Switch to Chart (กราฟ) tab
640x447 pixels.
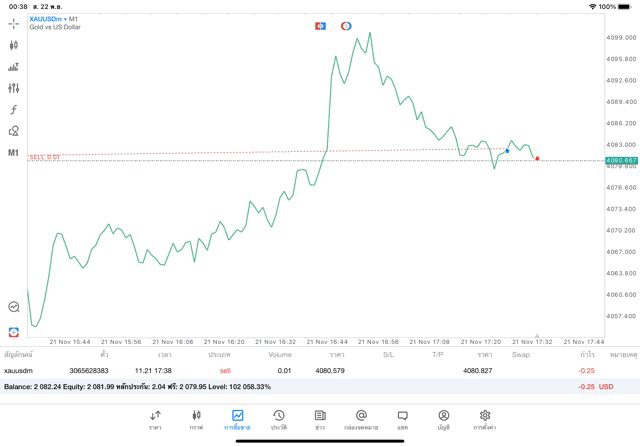coord(196,419)
